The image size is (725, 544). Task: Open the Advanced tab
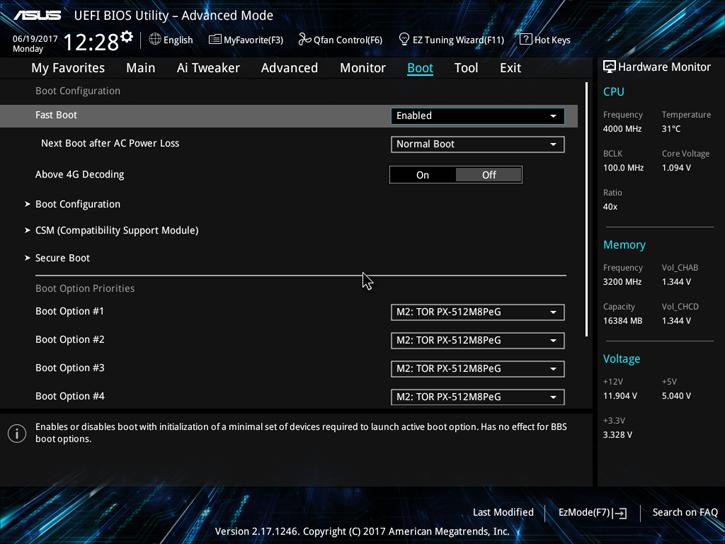[289, 68]
